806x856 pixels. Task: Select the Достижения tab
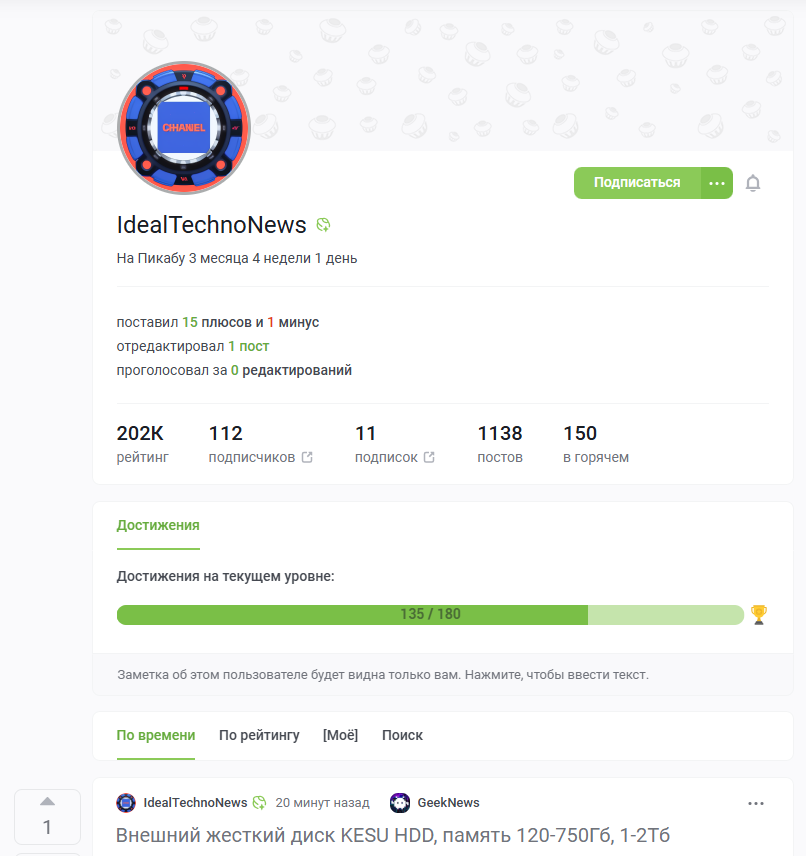158,525
